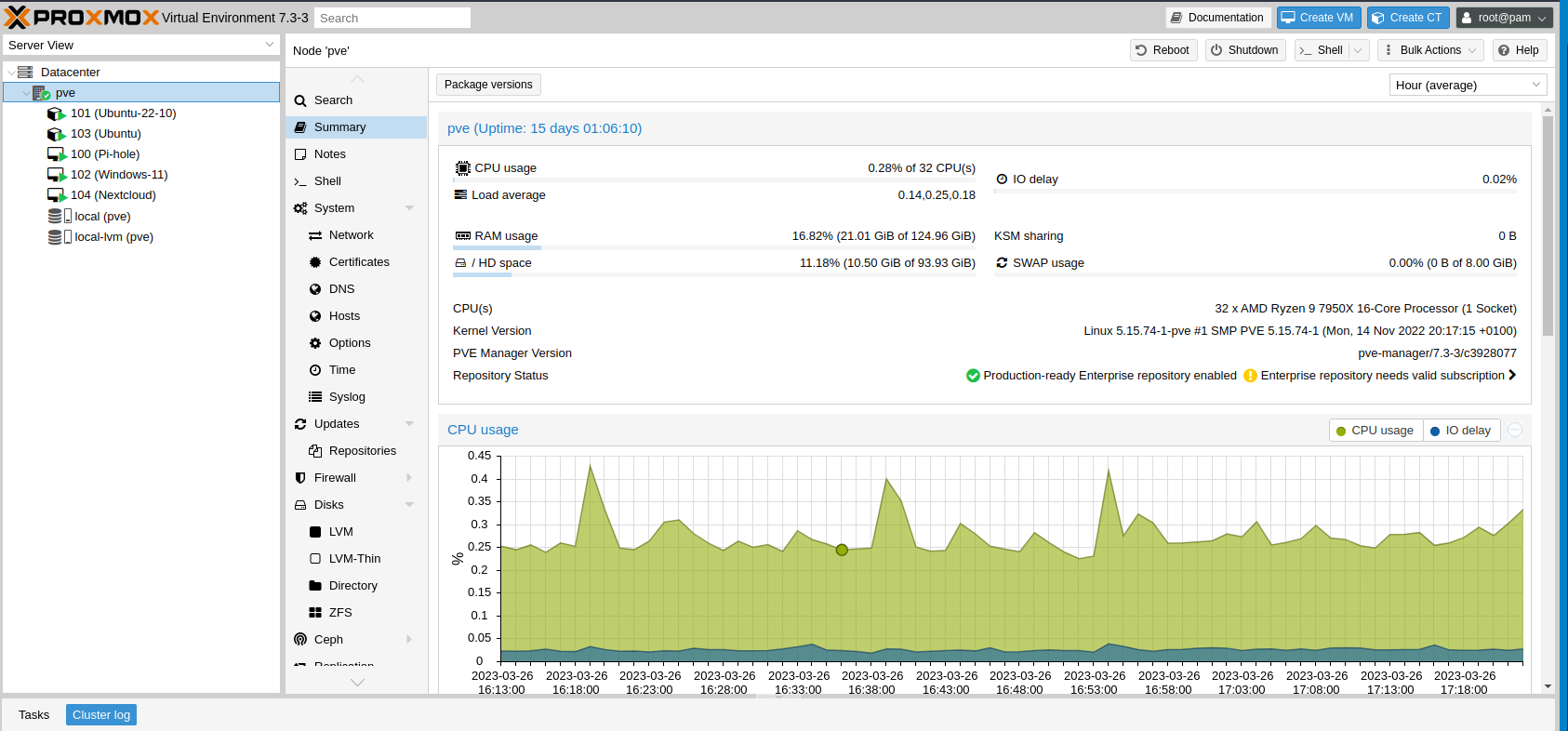Viewport: 1568px width, 731px height.
Task: Expand the Firewall submenu arrow
Action: pyautogui.click(x=409, y=478)
